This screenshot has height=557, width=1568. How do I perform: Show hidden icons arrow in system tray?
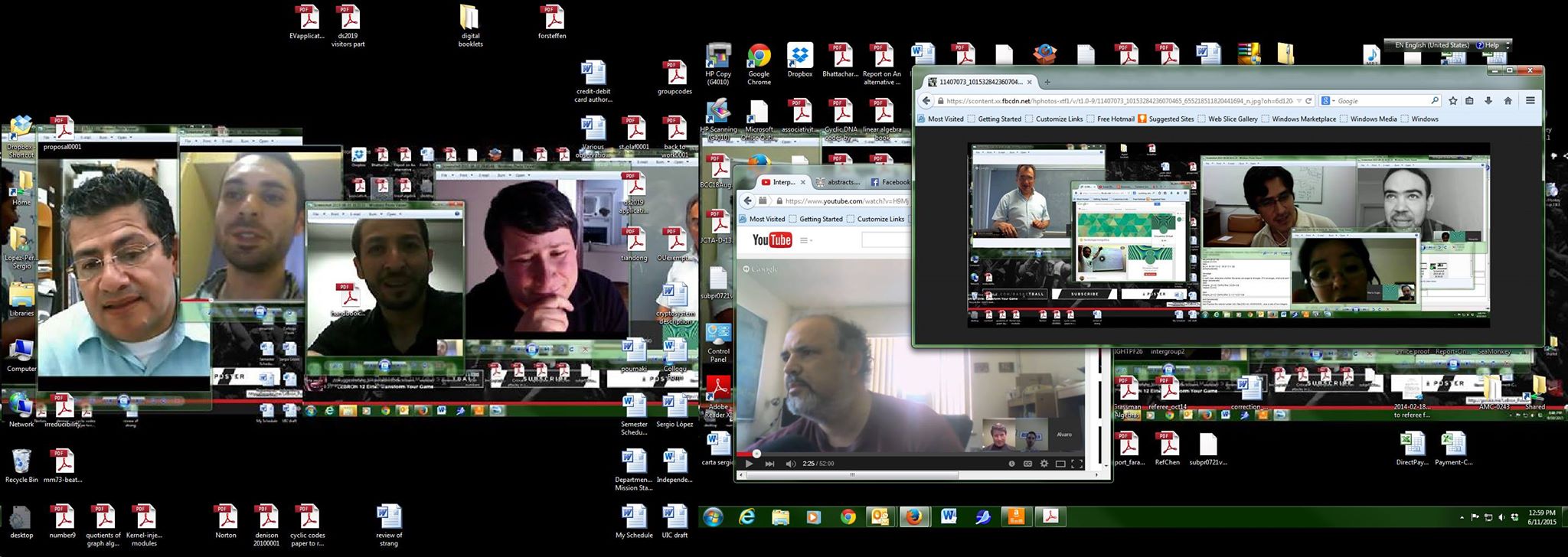1462,518
